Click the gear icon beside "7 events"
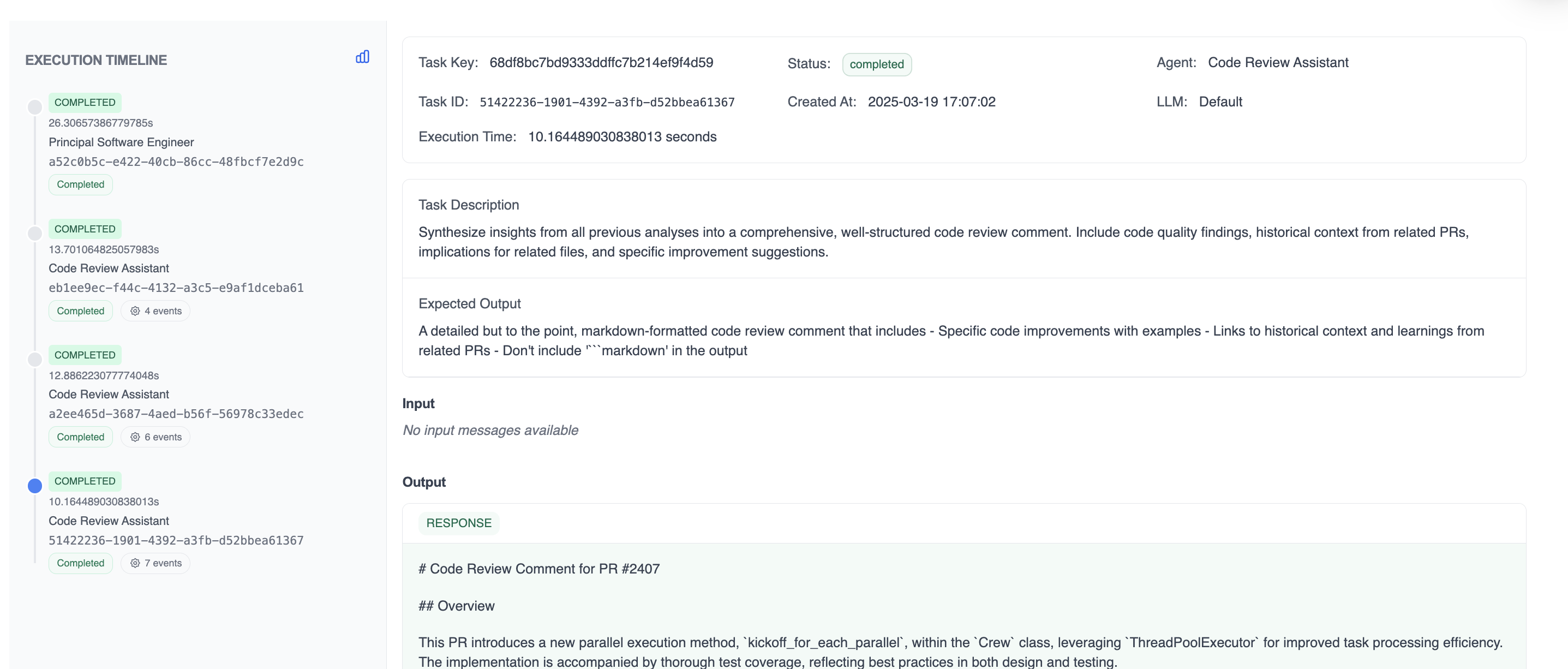The image size is (1568, 669). point(135,563)
